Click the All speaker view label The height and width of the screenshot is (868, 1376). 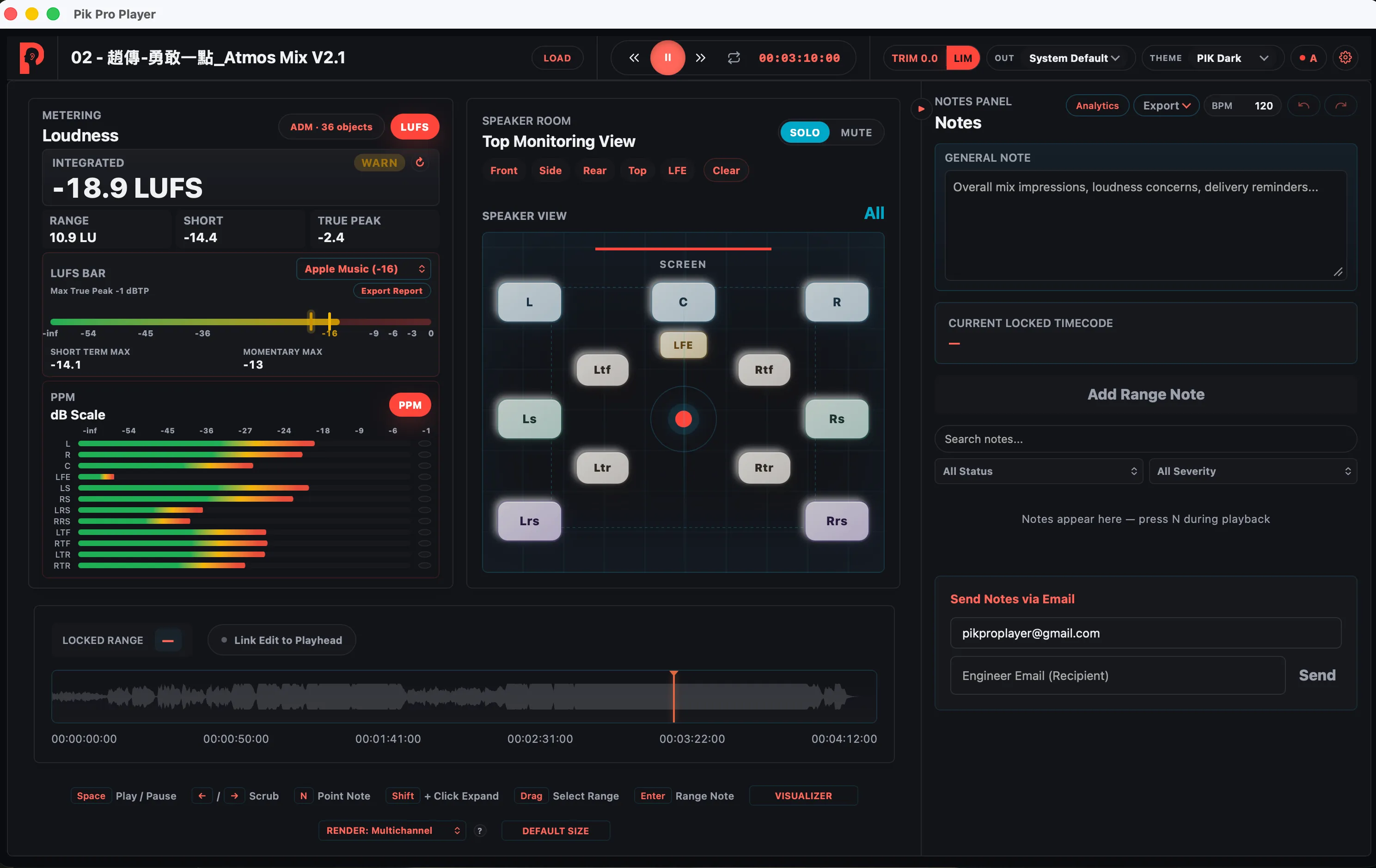click(874, 213)
